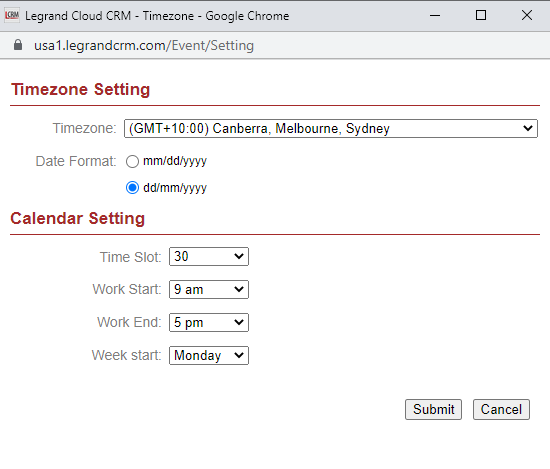Click the padlock site security icon
Image resolution: width=550 pixels, height=469 pixels.
tap(18, 45)
